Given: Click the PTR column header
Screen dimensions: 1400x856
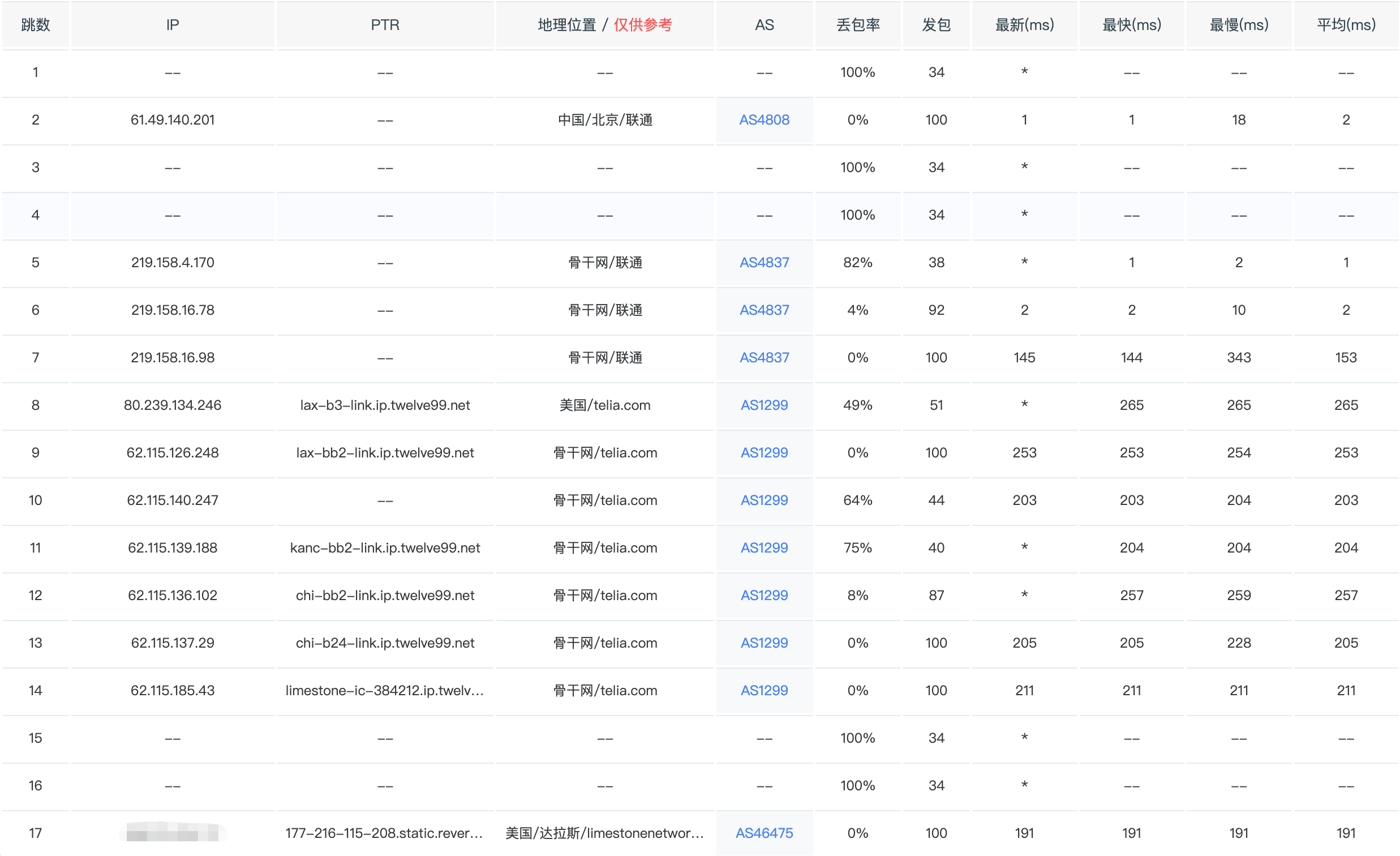Looking at the screenshot, I should click(x=385, y=25).
